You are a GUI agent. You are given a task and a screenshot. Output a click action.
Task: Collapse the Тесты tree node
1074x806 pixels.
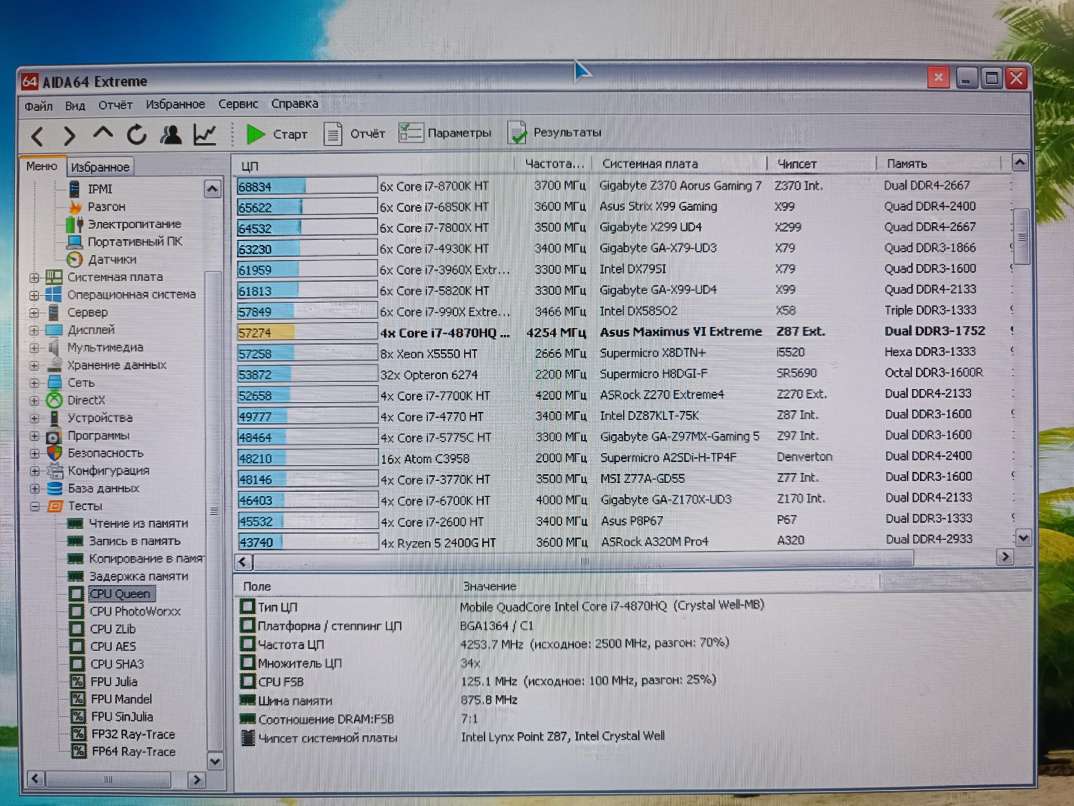coord(34,507)
